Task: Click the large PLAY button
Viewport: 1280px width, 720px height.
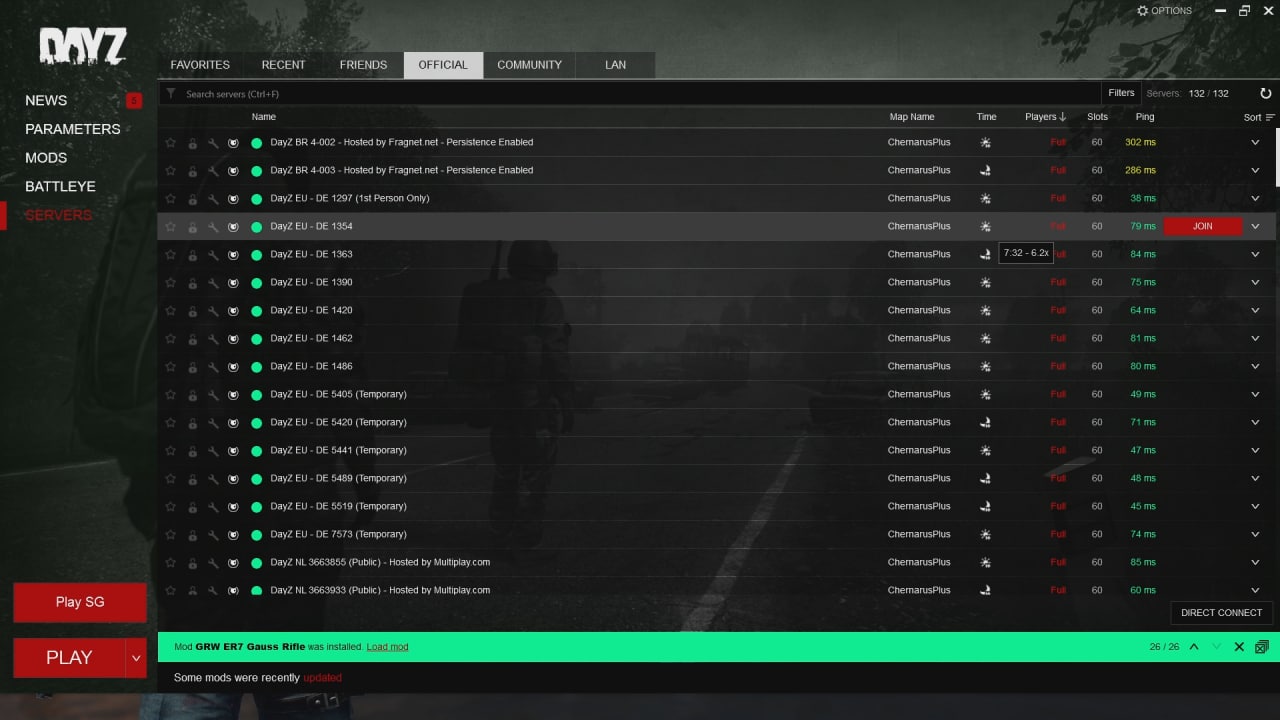Action: coord(69,658)
